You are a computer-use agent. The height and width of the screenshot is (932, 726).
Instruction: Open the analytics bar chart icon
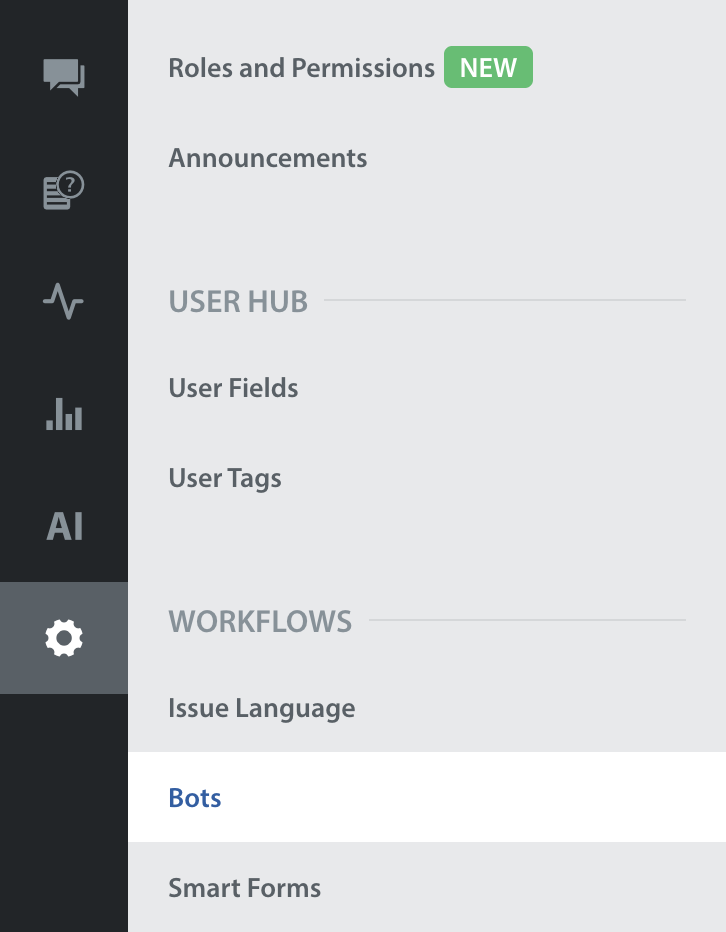click(64, 413)
